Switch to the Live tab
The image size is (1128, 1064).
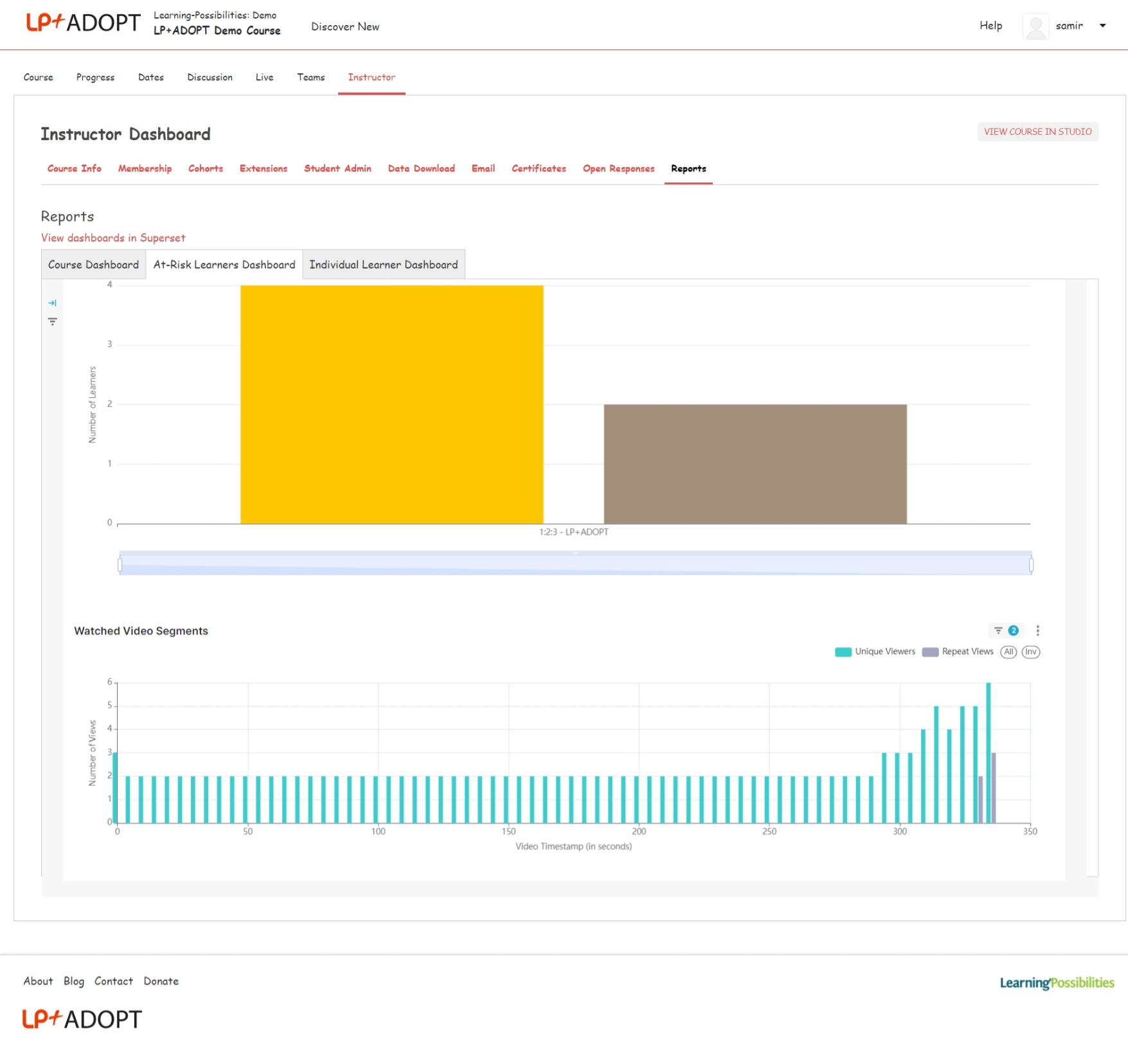click(x=264, y=77)
